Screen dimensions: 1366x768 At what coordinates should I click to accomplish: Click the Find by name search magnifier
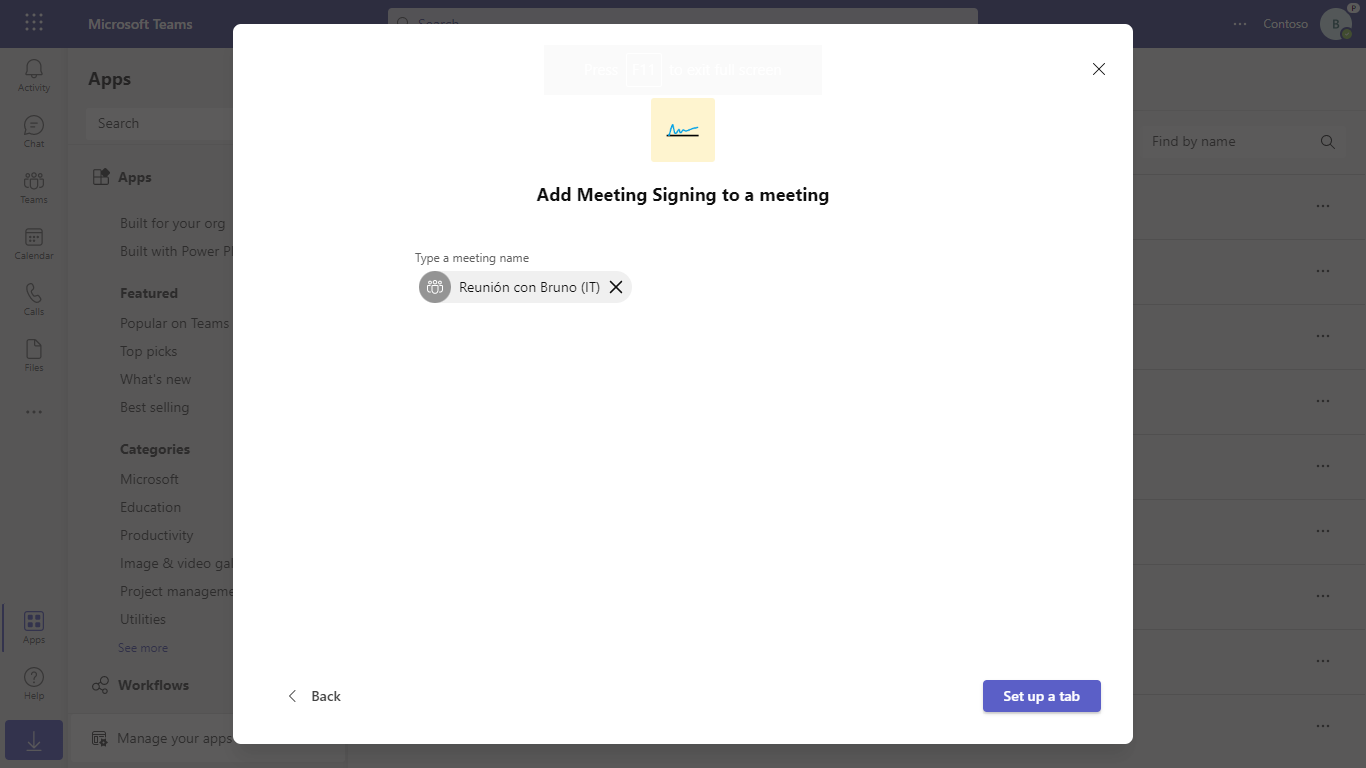(1327, 141)
